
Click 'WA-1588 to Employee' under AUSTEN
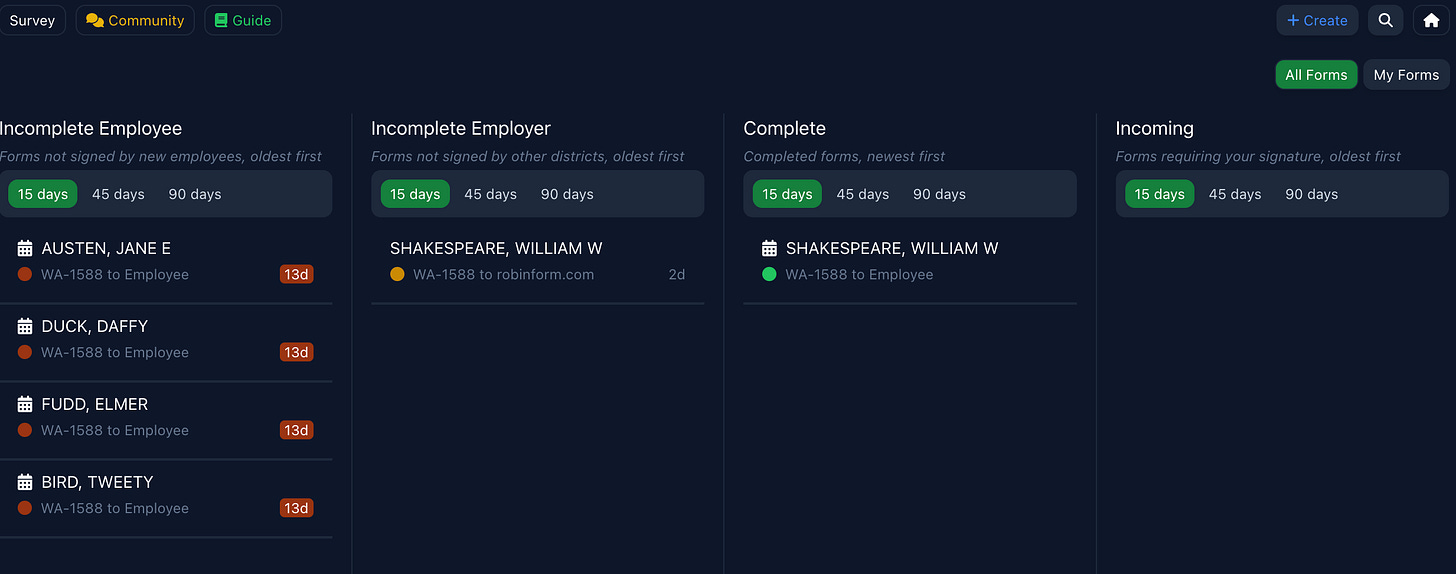click(x=115, y=274)
